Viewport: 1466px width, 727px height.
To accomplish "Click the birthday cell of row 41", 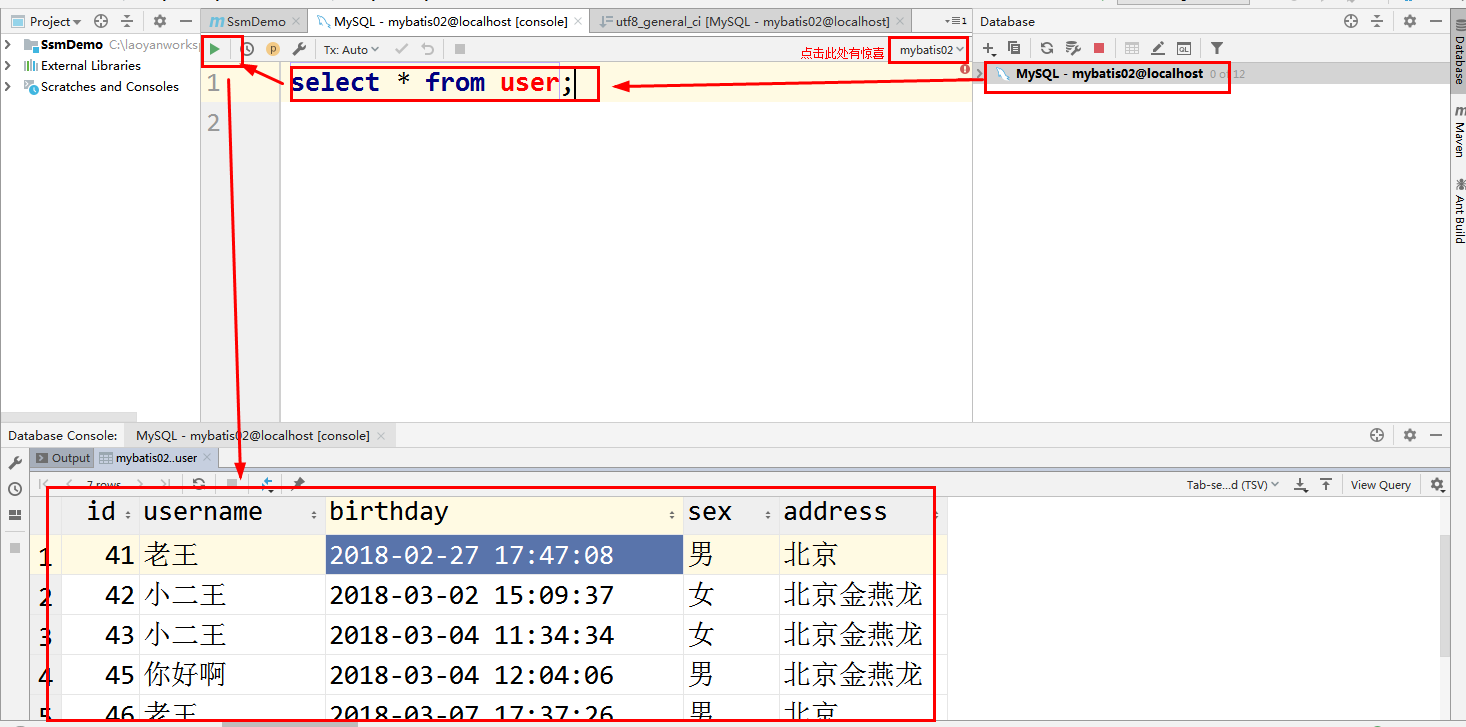I will pos(470,555).
